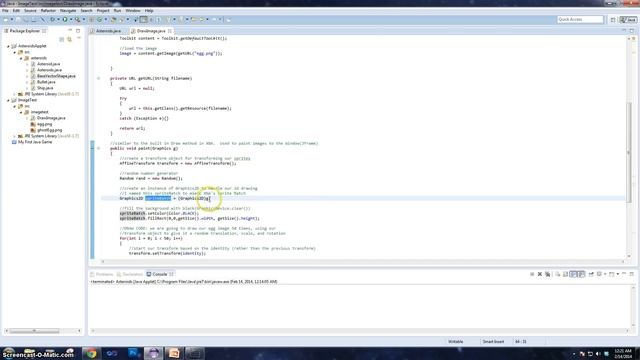
Task: Open the Open Console dropdown arrow
Action: (618, 274)
